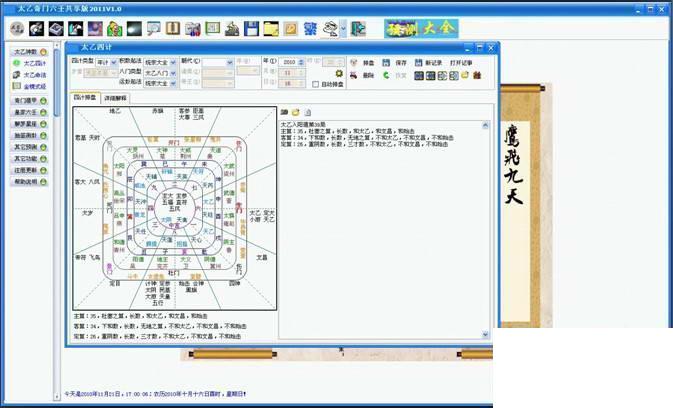Click the results text panel scrollbar down arrow
Viewport: 673px width, 408px height.
(x=485, y=335)
